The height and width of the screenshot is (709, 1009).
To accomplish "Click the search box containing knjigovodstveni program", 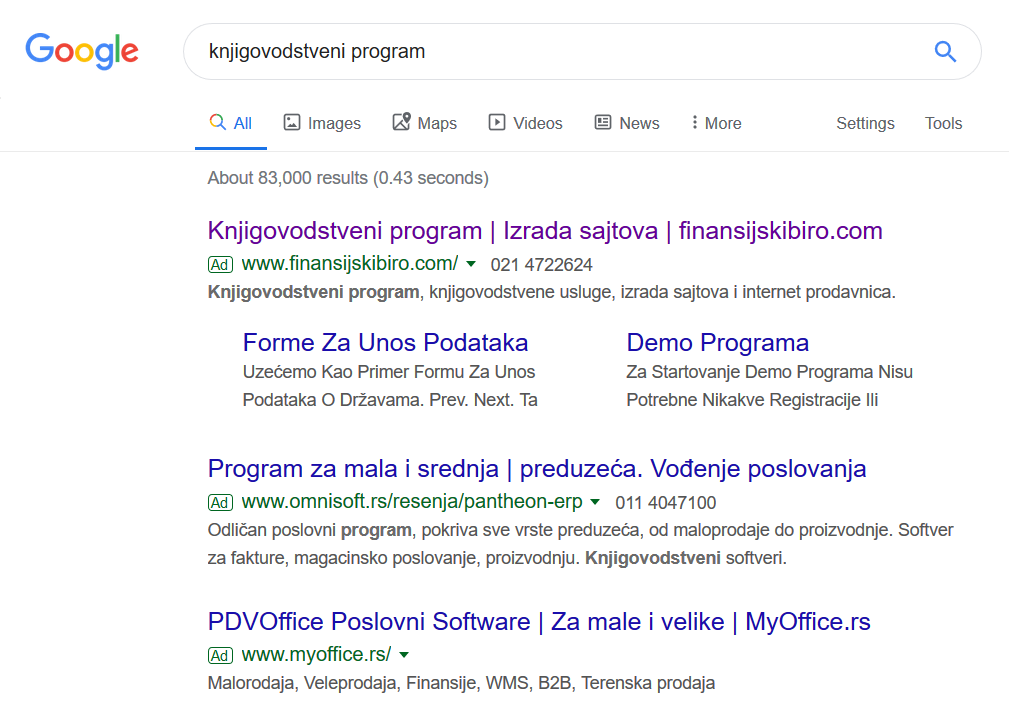I will tap(582, 51).
